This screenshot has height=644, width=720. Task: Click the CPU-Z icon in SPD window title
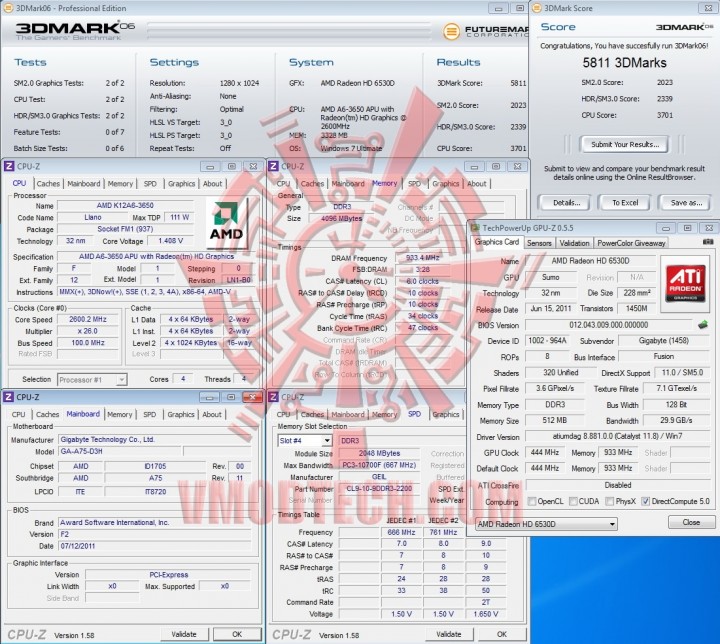273,397
